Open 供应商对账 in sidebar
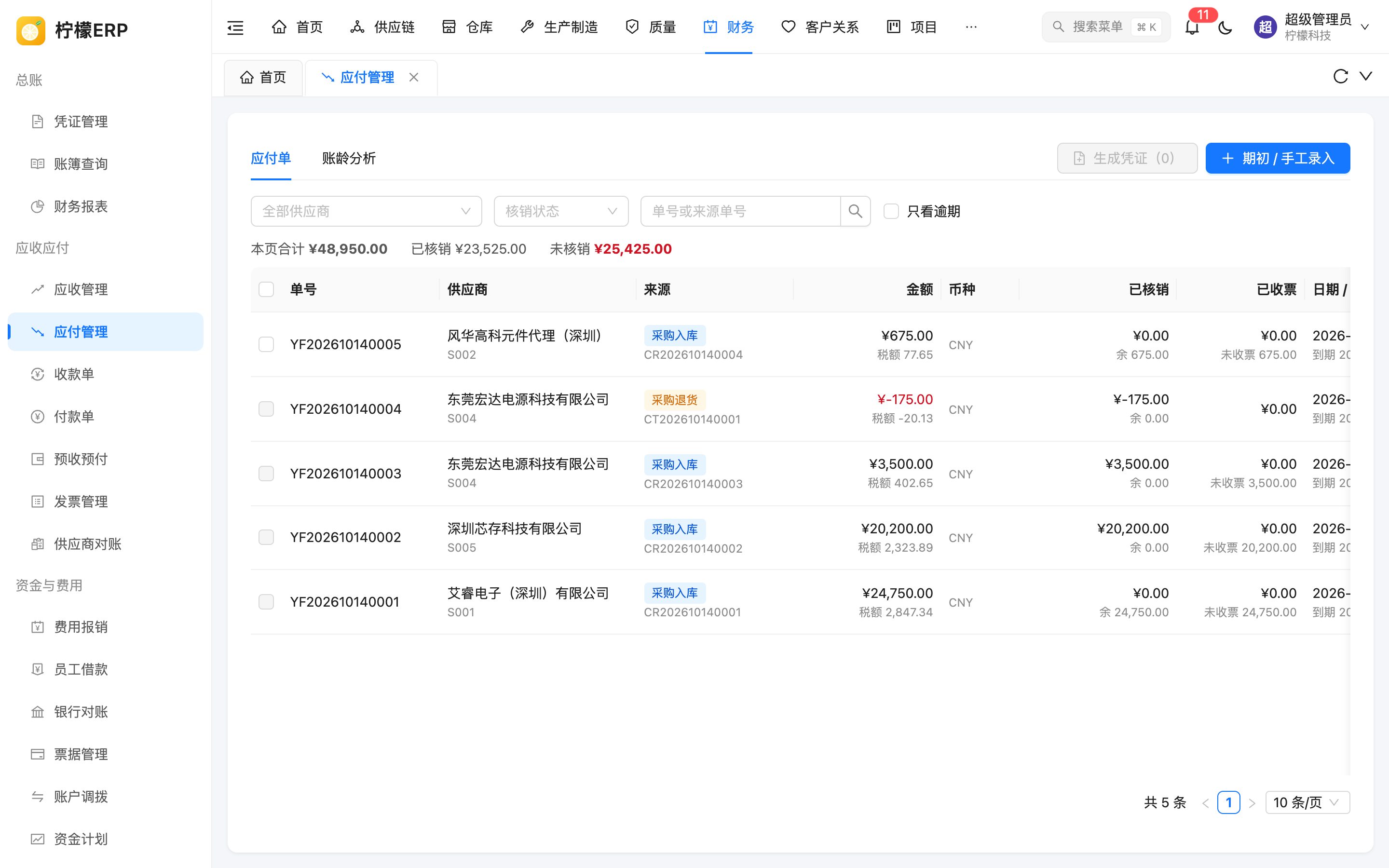 (105, 544)
